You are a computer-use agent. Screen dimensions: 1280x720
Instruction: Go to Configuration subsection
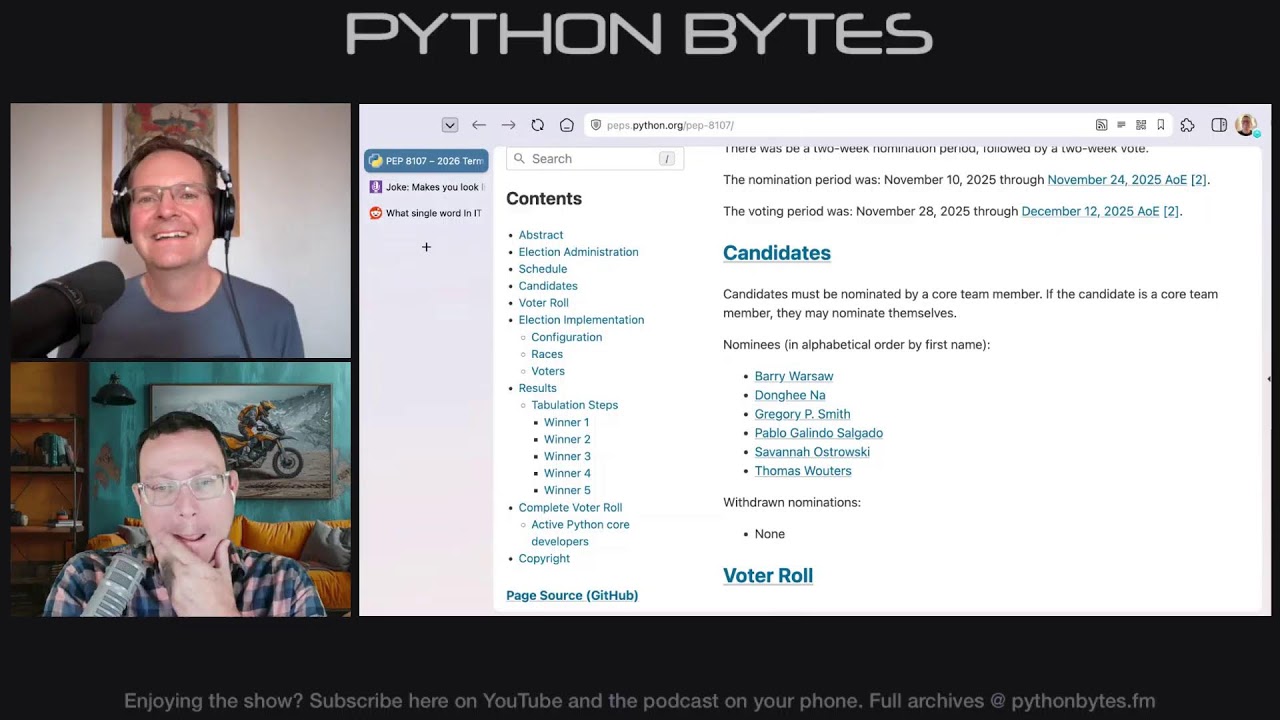(567, 337)
